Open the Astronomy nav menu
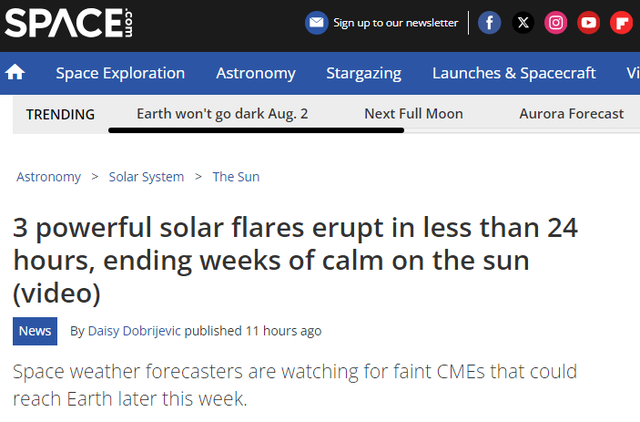 click(x=256, y=73)
